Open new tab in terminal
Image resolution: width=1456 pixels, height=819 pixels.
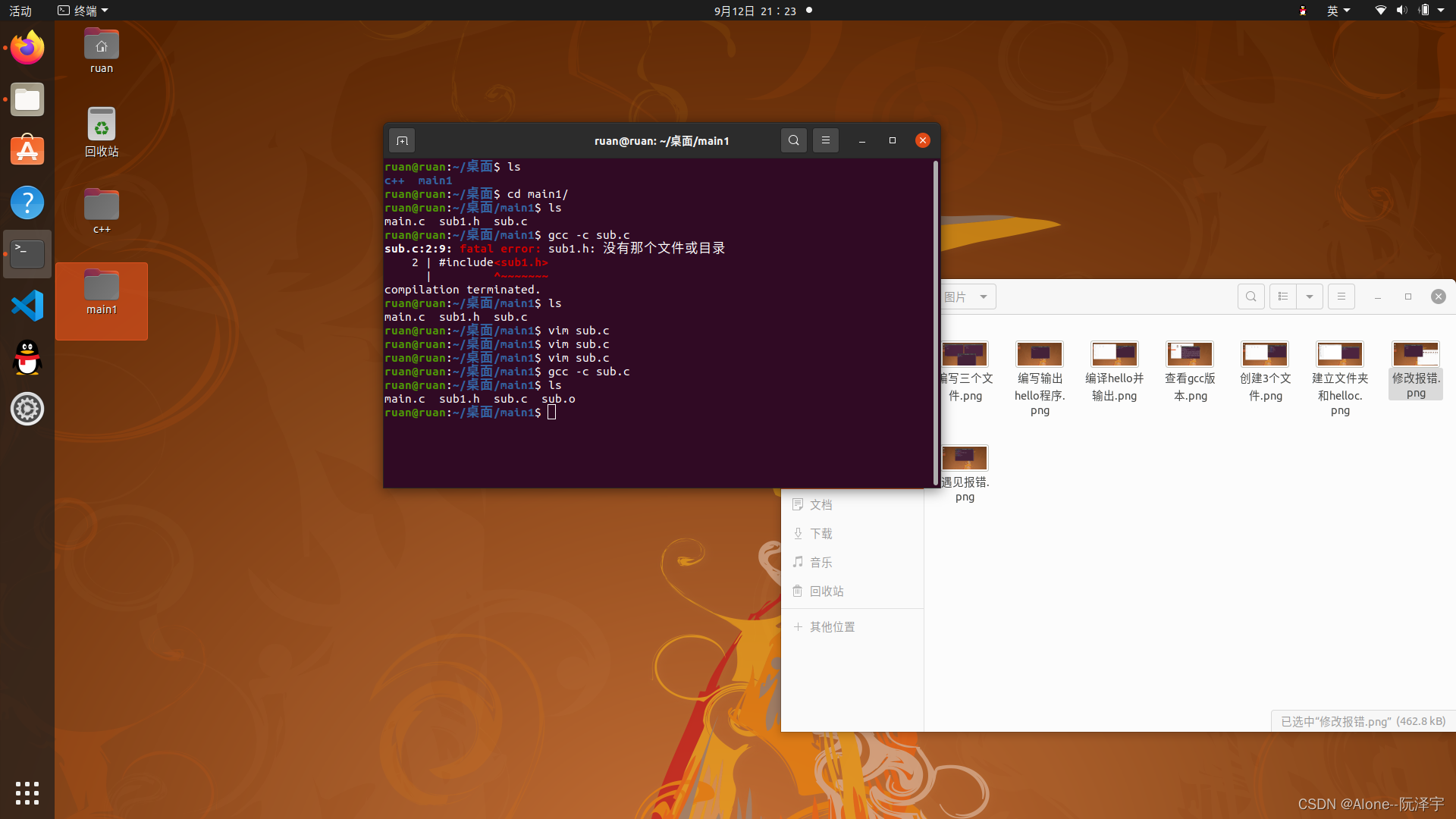point(402,141)
